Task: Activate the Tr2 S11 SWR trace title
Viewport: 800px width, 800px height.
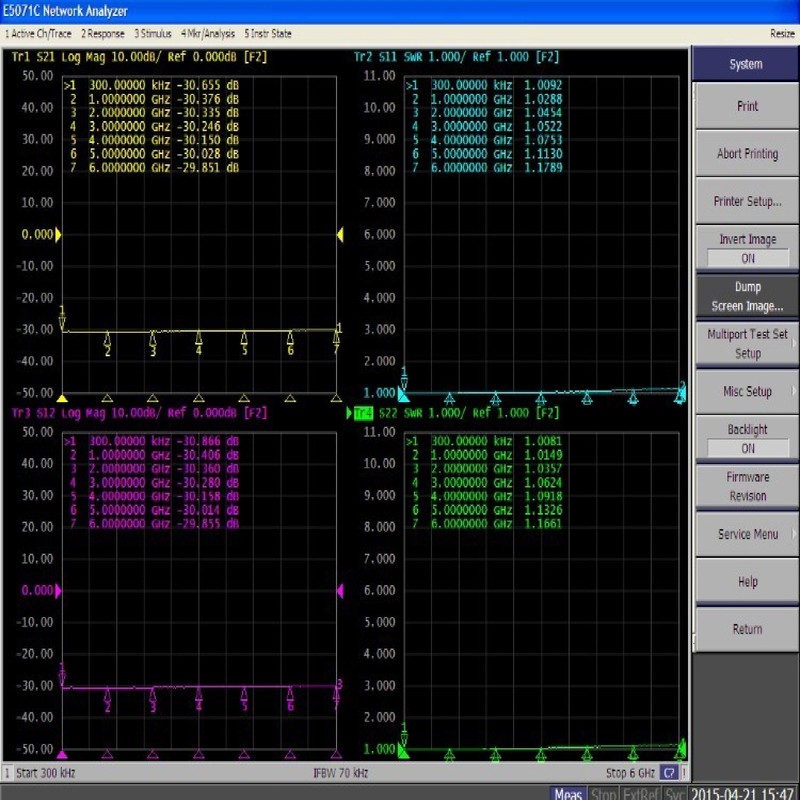Action: pos(457,57)
